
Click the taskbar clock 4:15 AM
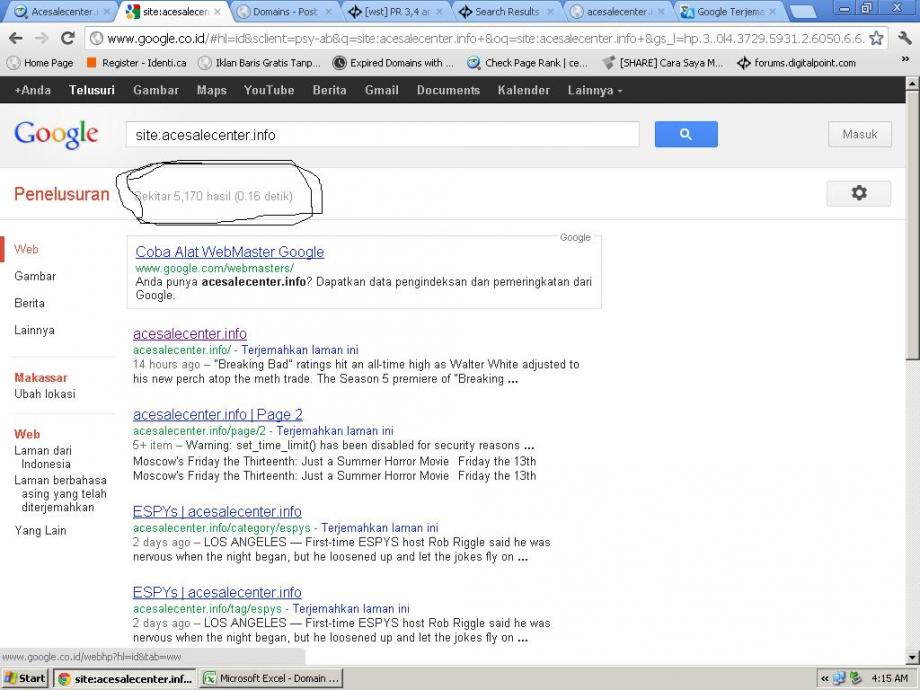[889, 679]
